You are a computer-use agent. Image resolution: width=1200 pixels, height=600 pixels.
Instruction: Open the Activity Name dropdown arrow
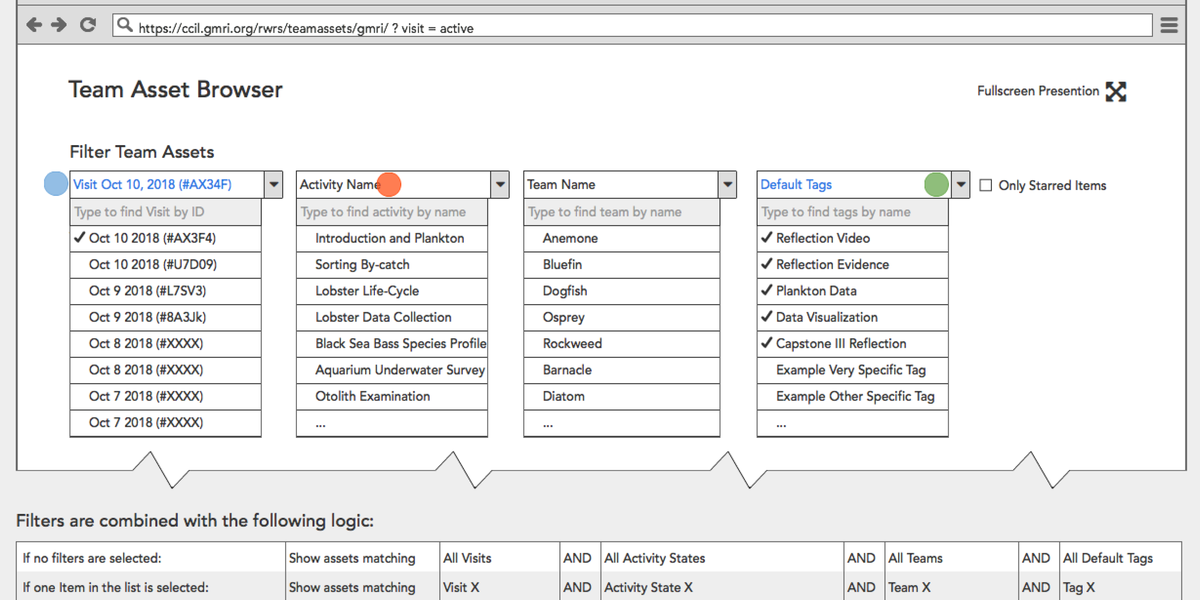(500, 184)
